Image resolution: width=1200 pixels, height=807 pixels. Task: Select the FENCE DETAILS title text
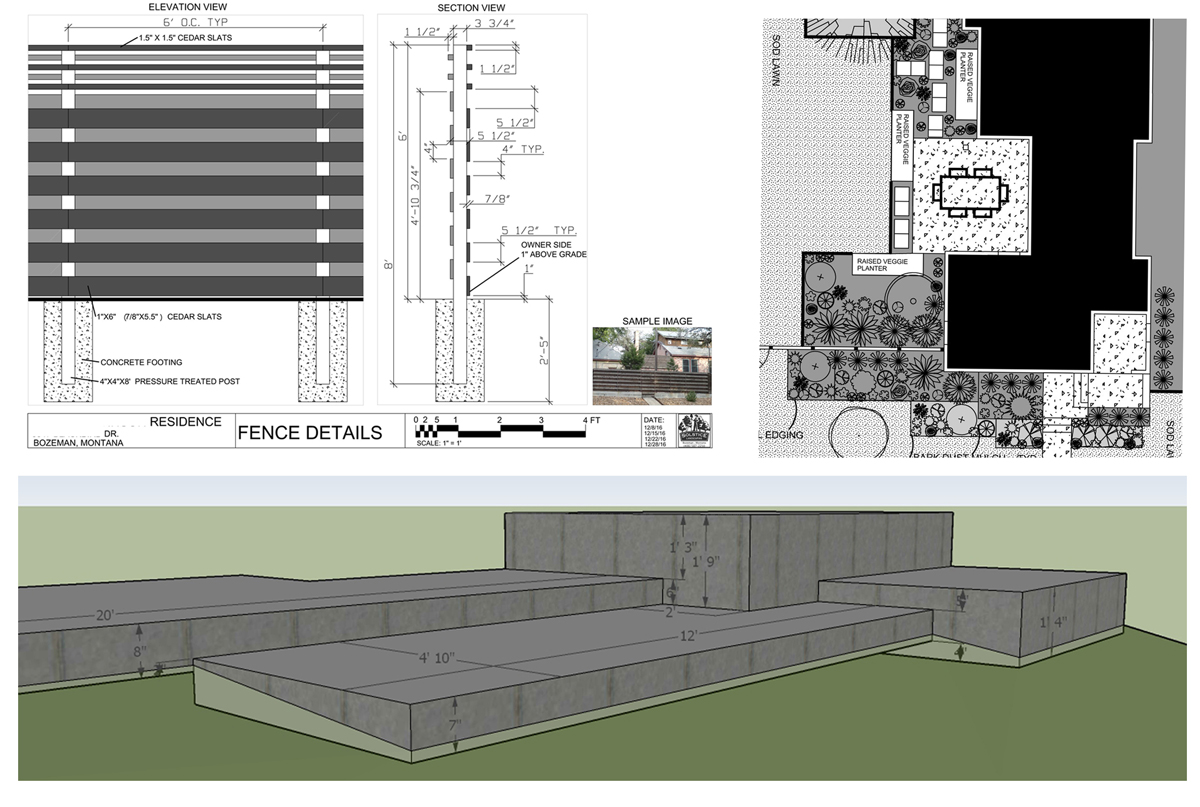[309, 433]
